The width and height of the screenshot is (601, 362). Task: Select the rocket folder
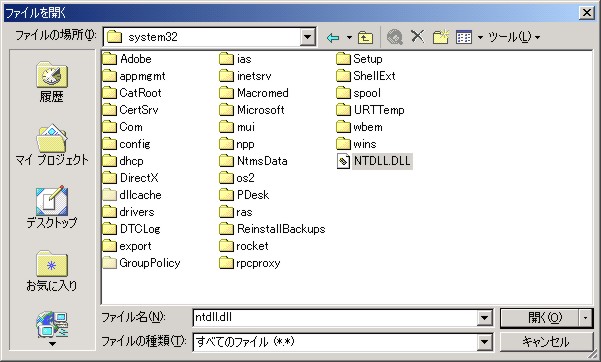pos(244,246)
